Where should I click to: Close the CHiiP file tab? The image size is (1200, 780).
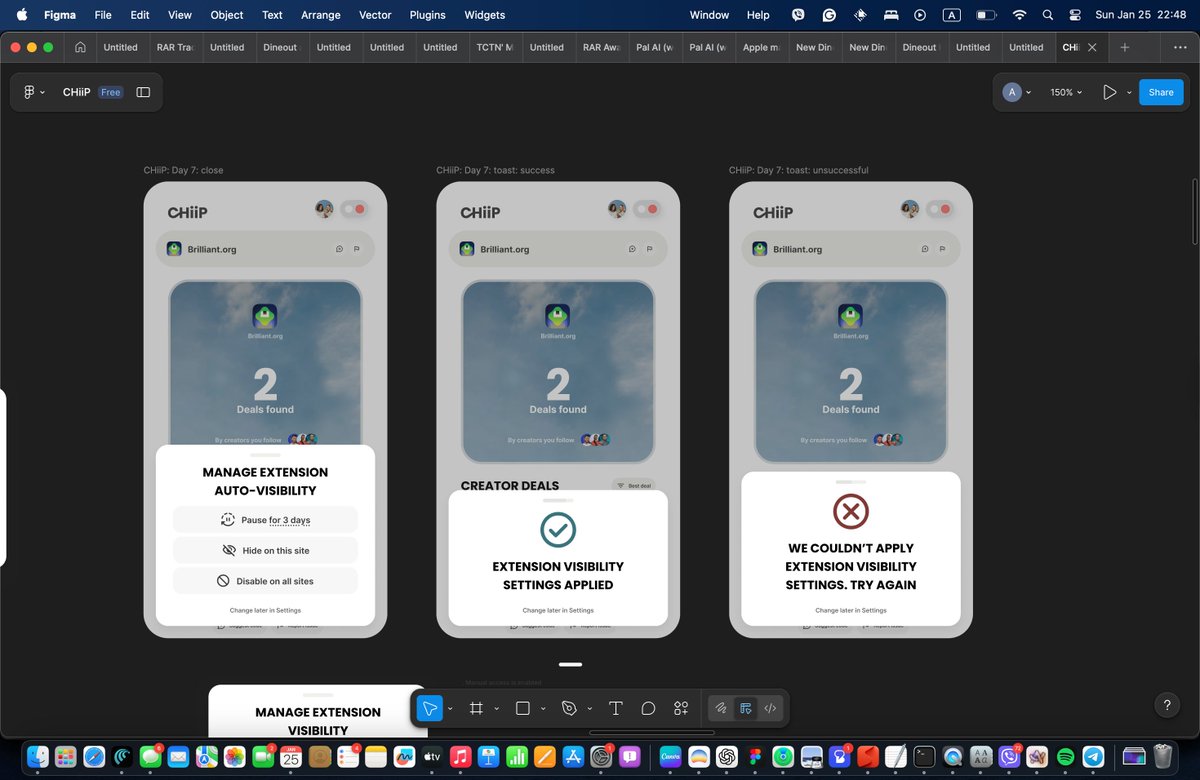click(1092, 47)
